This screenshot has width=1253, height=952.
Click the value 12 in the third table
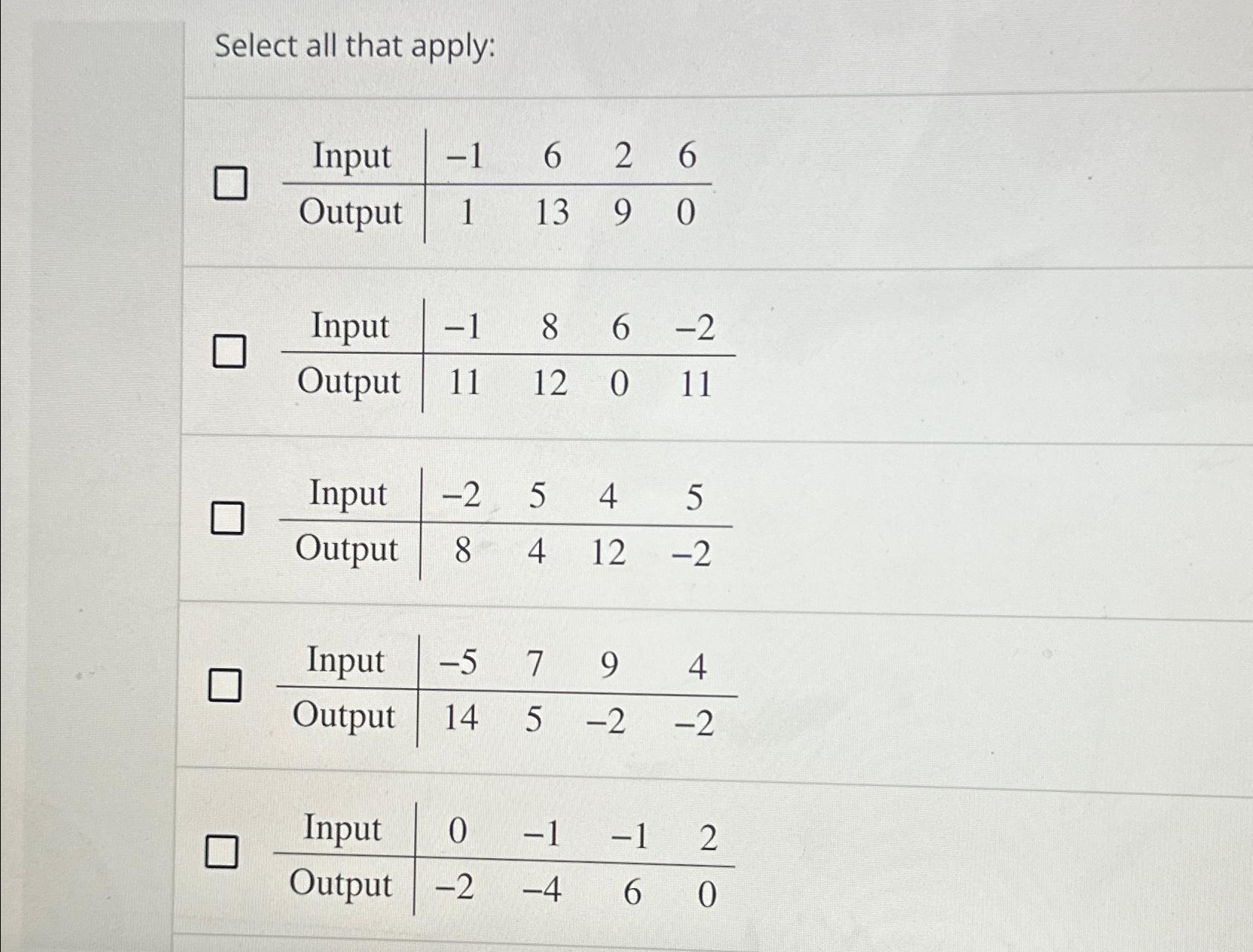click(x=610, y=551)
